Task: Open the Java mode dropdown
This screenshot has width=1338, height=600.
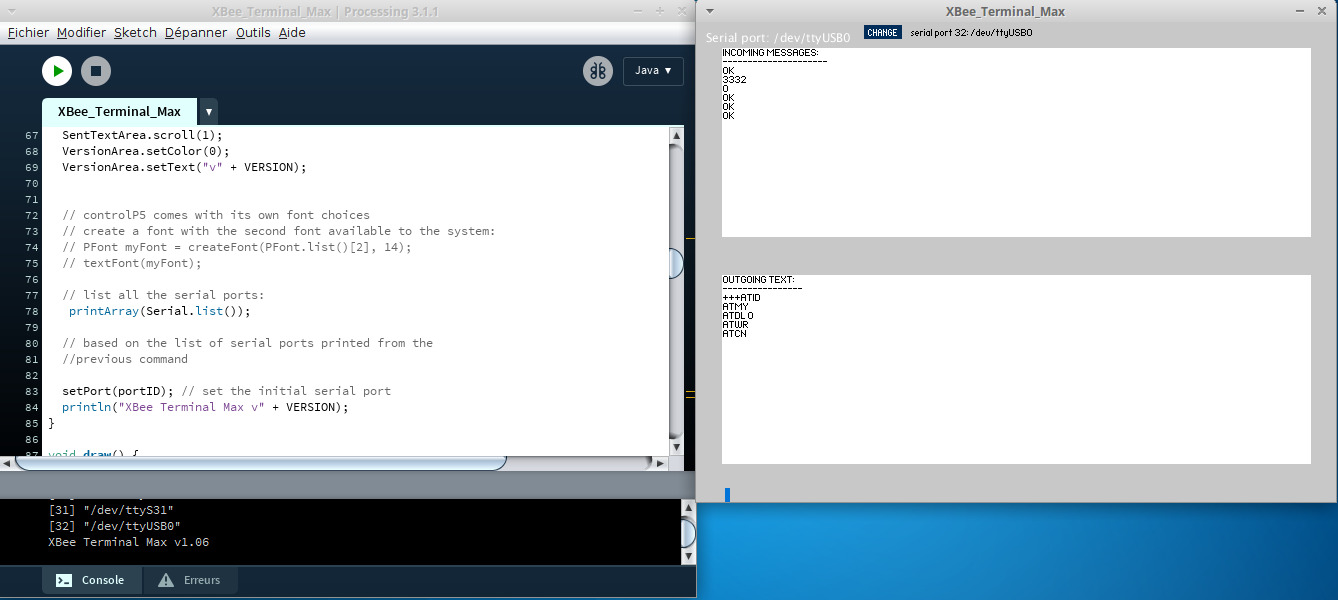Action: tap(653, 71)
